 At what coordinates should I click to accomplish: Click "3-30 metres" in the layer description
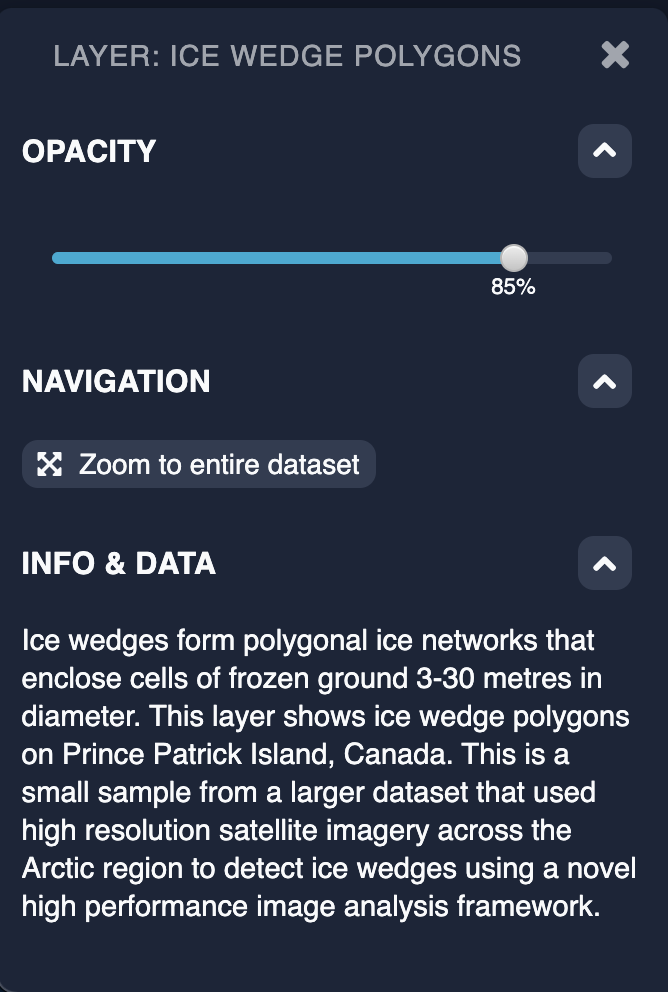(x=478, y=678)
